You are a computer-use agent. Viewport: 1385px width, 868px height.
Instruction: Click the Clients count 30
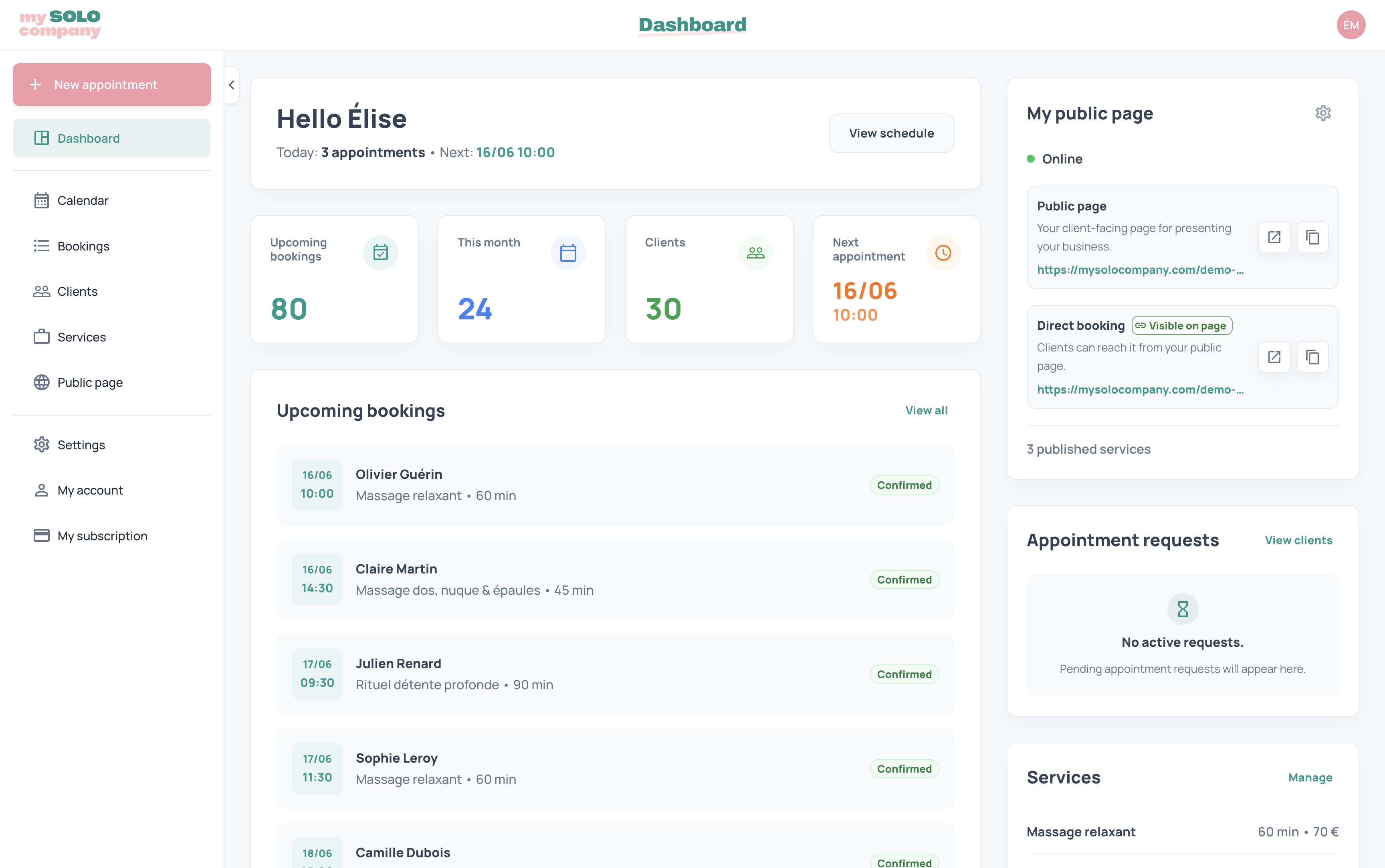(x=664, y=309)
